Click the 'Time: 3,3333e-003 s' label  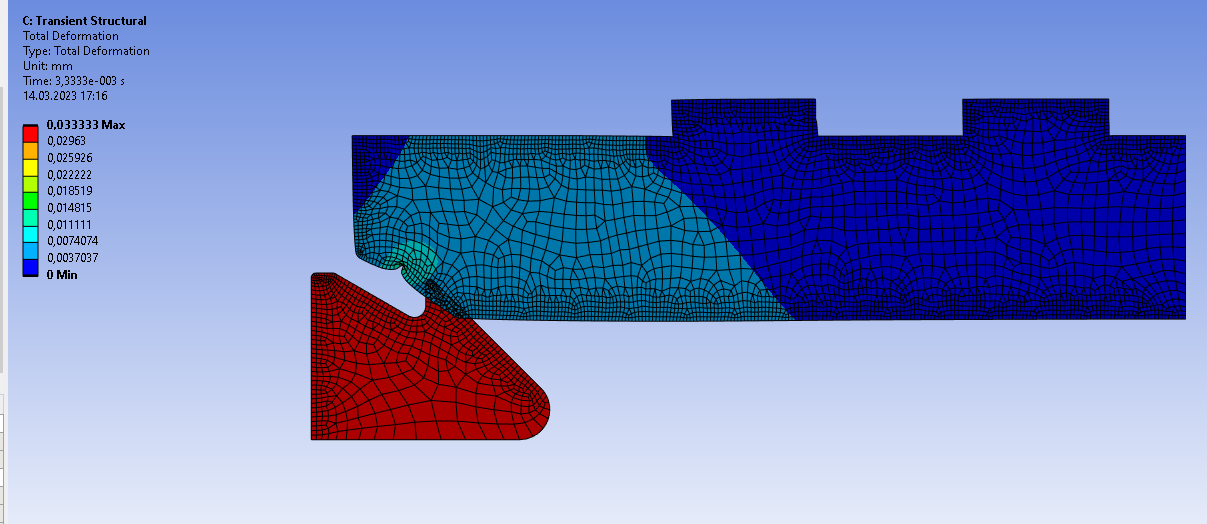[x=74, y=81]
